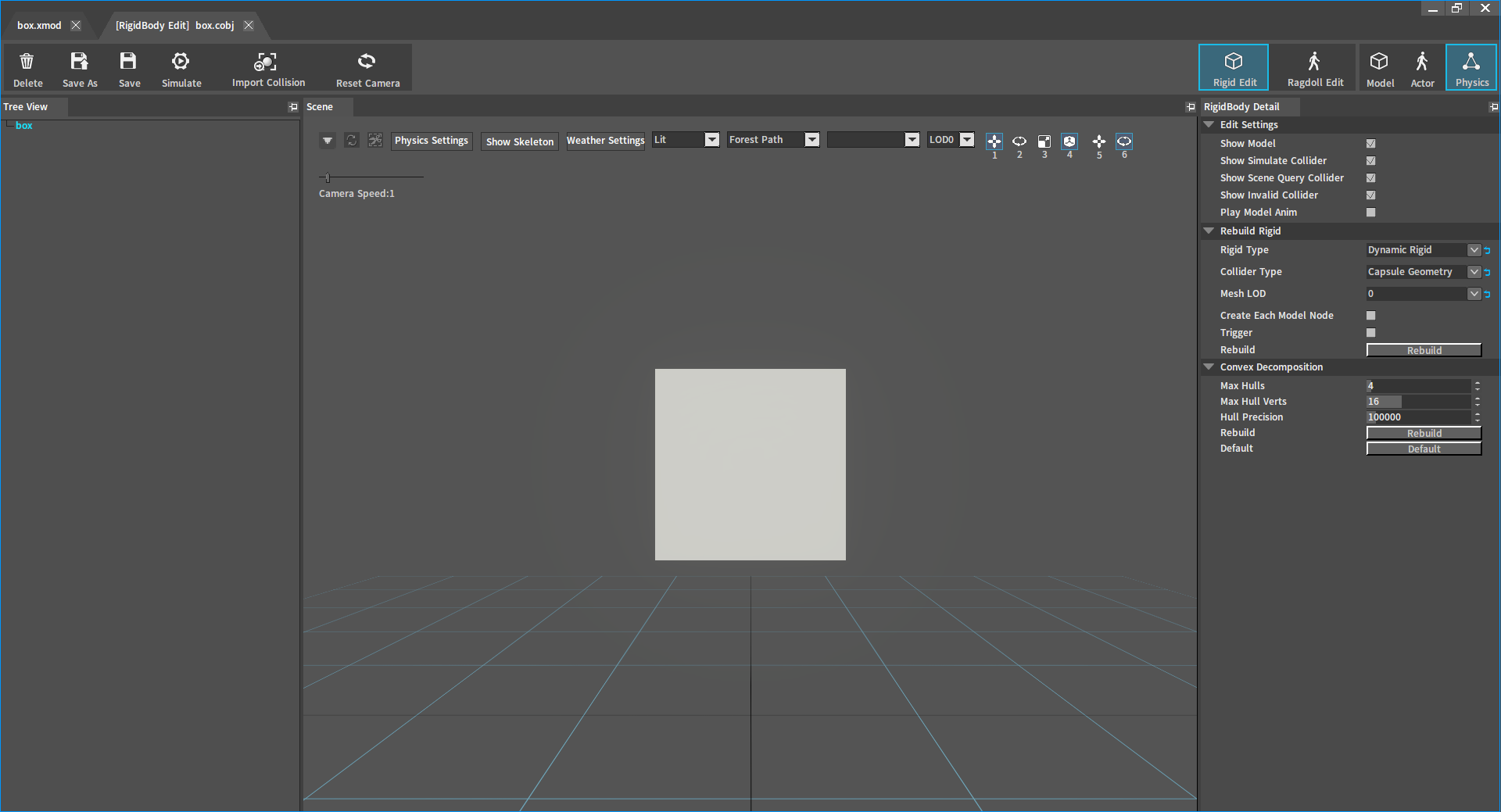Click Rebuild under Rebuild Rigid
The image size is (1501, 812).
[x=1424, y=350]
